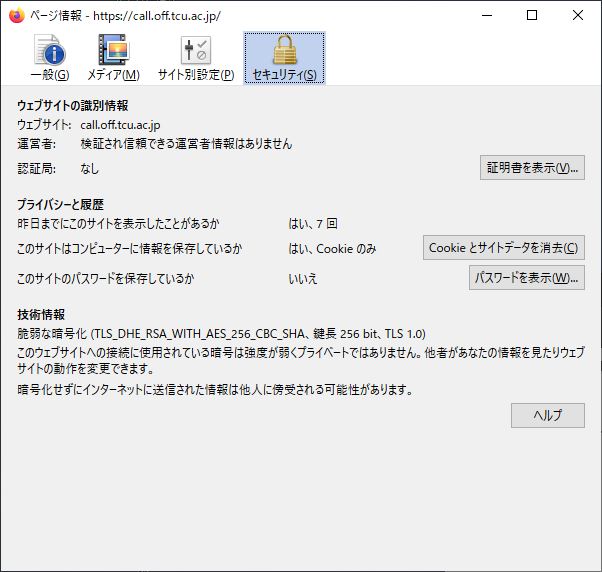Image resolution: width=602 pixels, height=572 pixels.
Task: Click visit count value はい、7 回
Action: click(313, 223)
